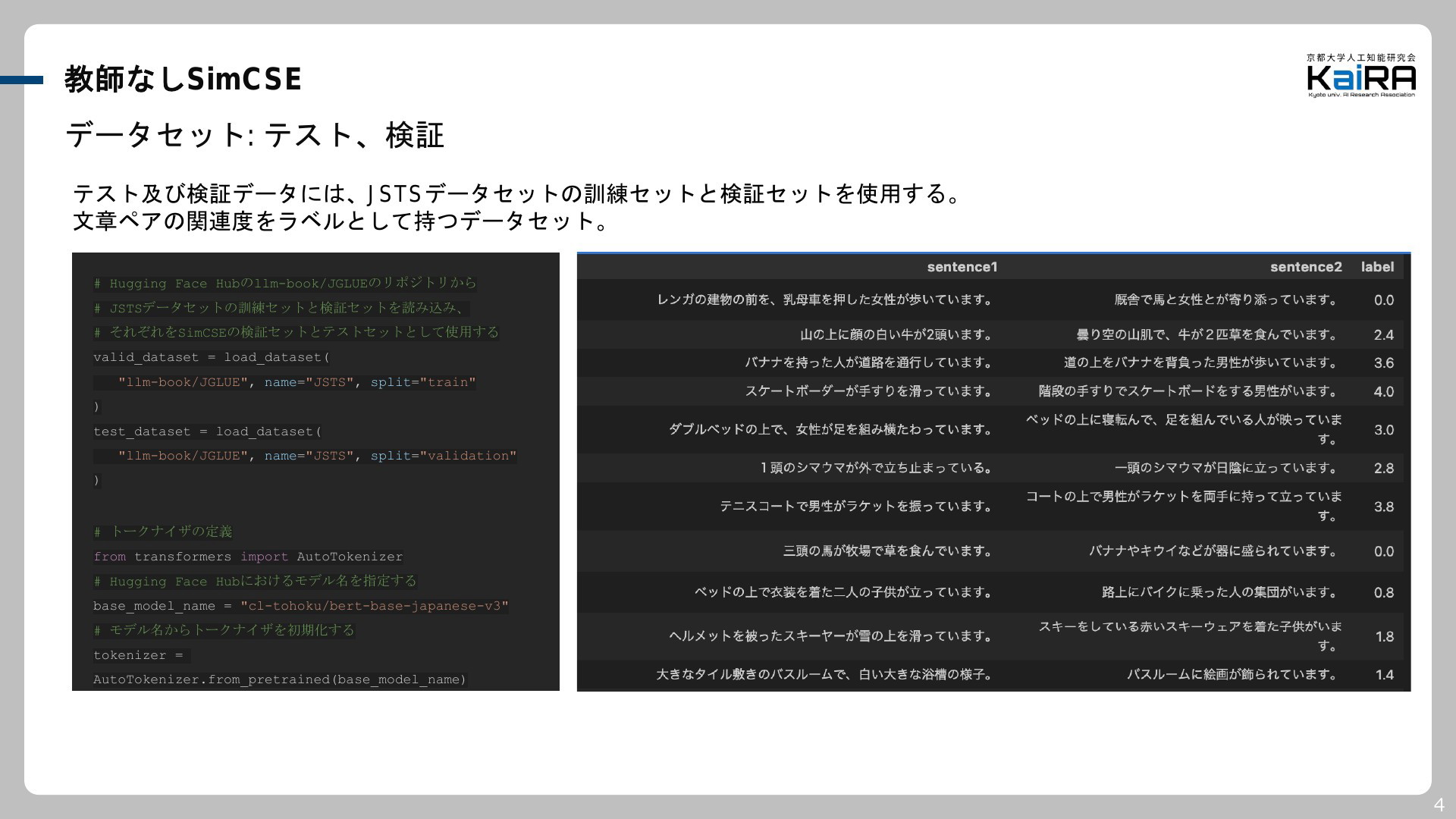Click the label value 0.8

(x=1384, y=592)
